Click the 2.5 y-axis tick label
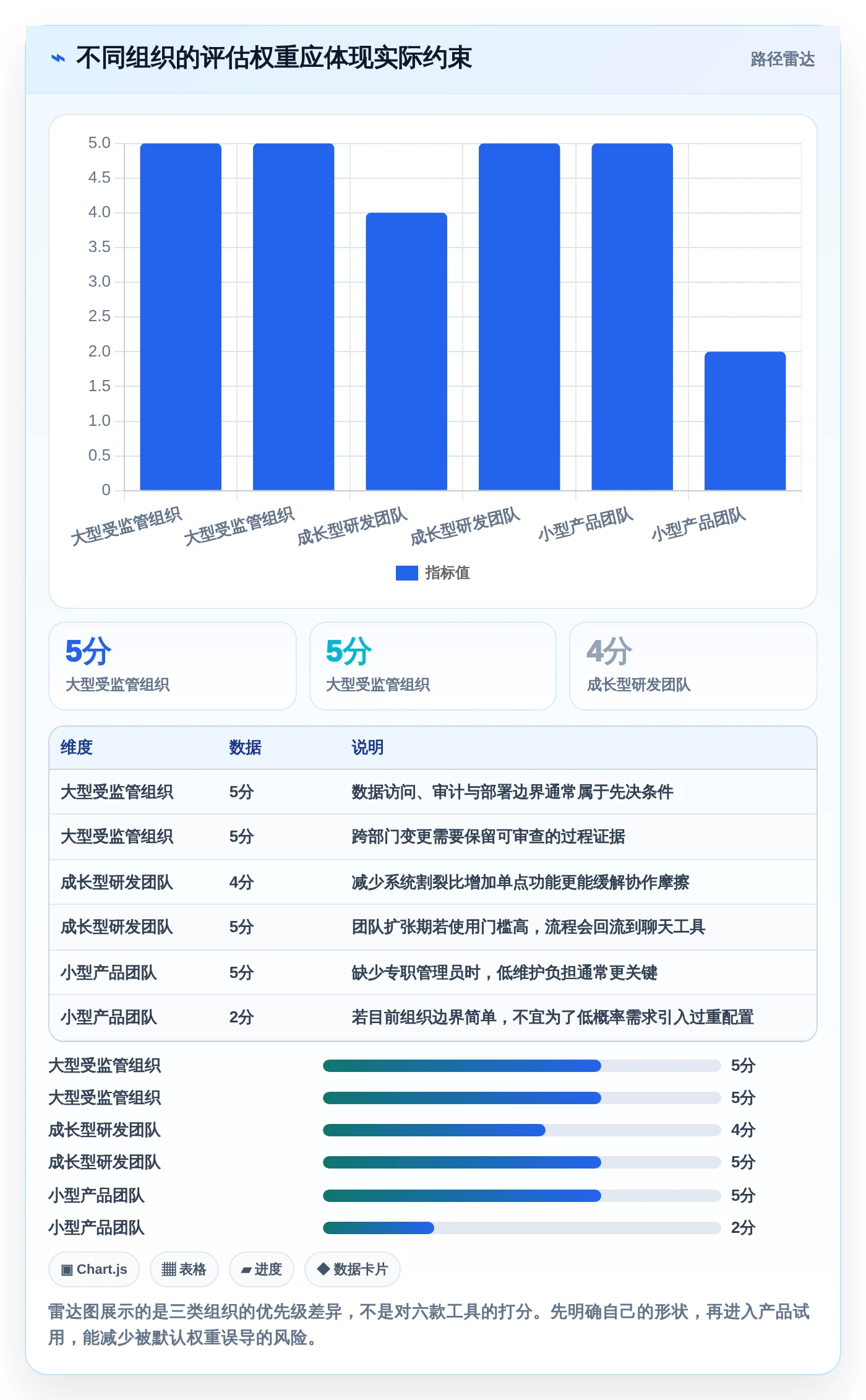 coord(99,316)
